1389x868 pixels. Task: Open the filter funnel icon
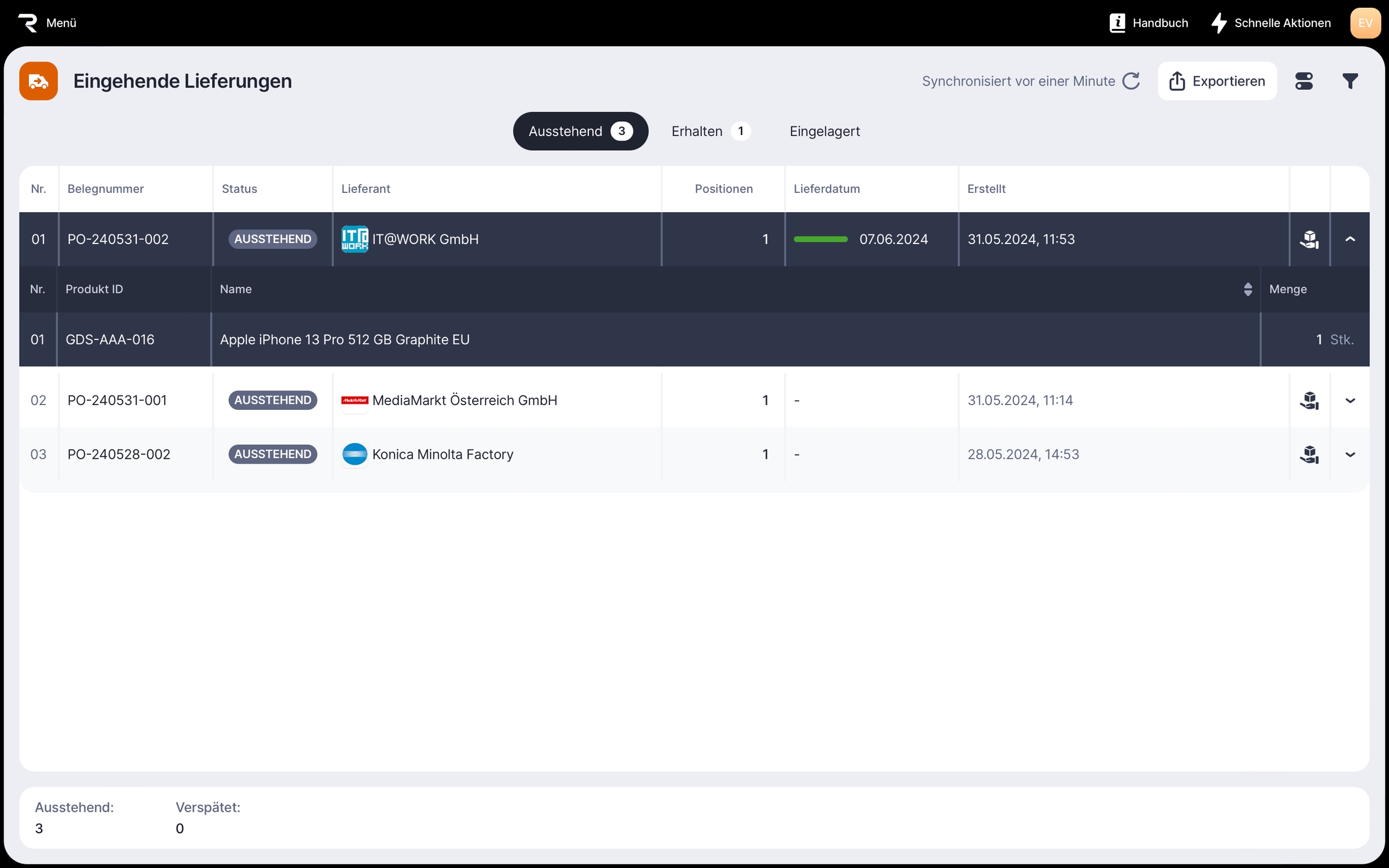(x=1350, y=81)
